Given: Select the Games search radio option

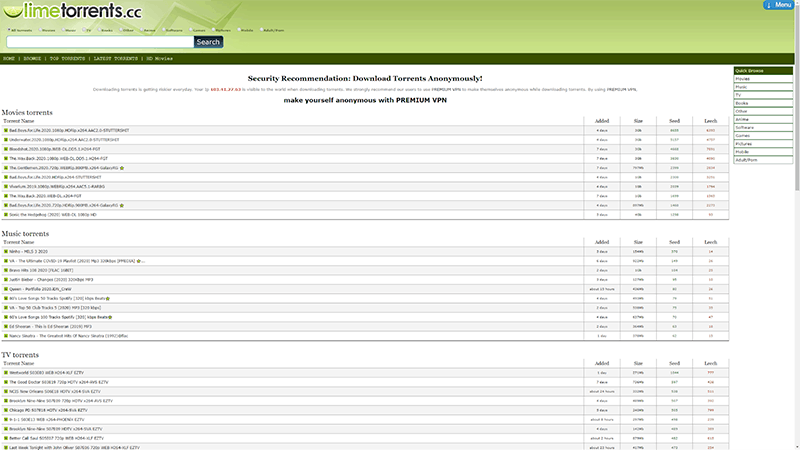Looking at the screenshot, I should [x=191, y=30].
